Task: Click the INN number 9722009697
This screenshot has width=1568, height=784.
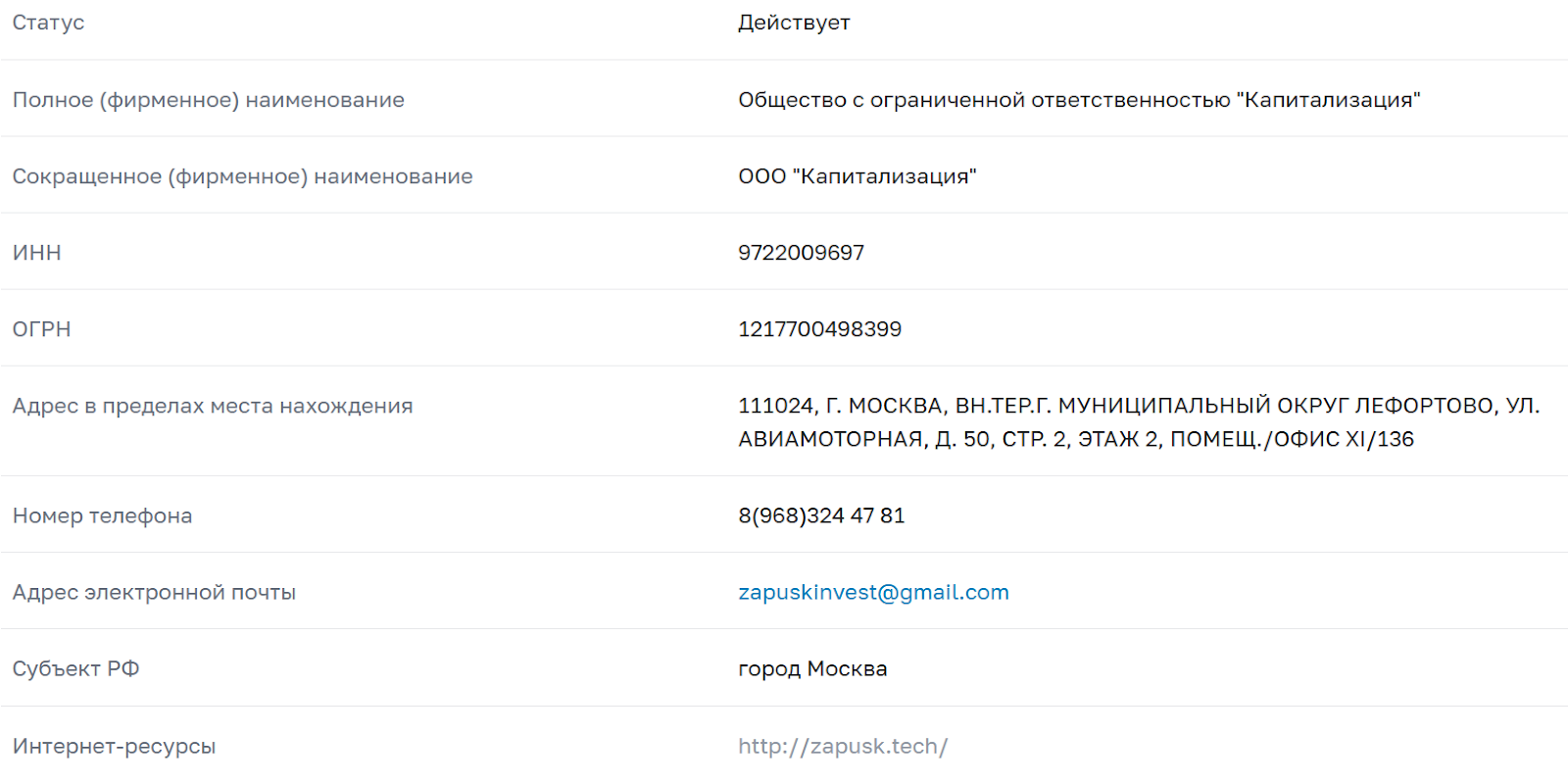Action: (x=801, y=253)
